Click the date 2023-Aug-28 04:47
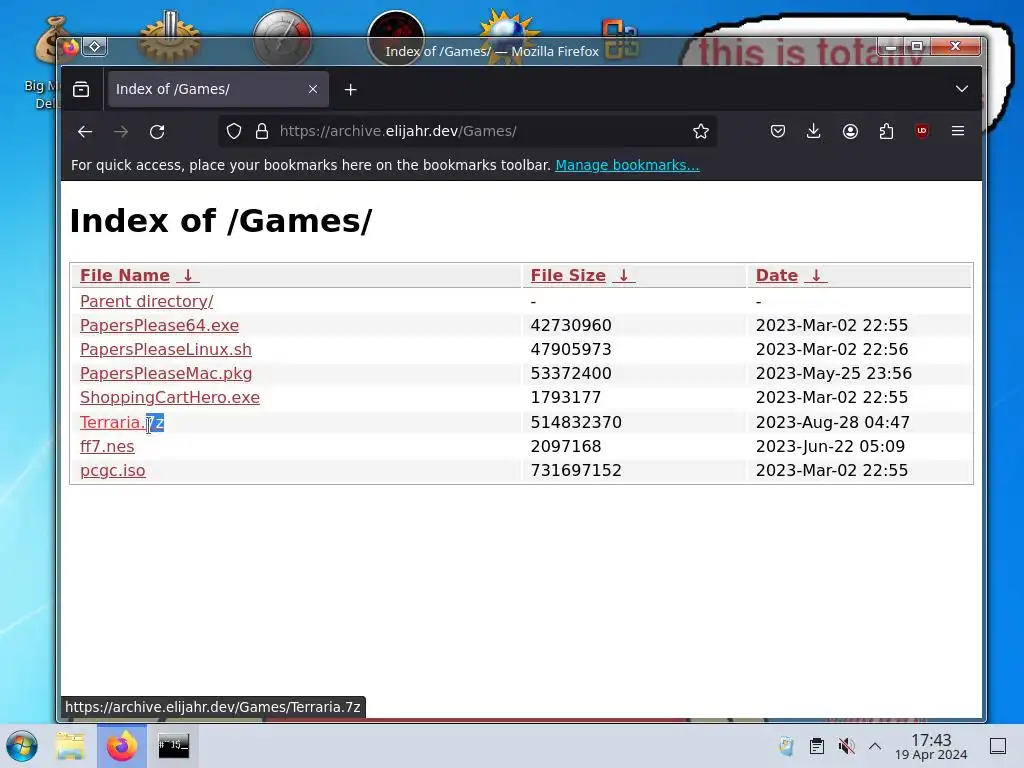 pyautogui.click(x=833, y=423)
